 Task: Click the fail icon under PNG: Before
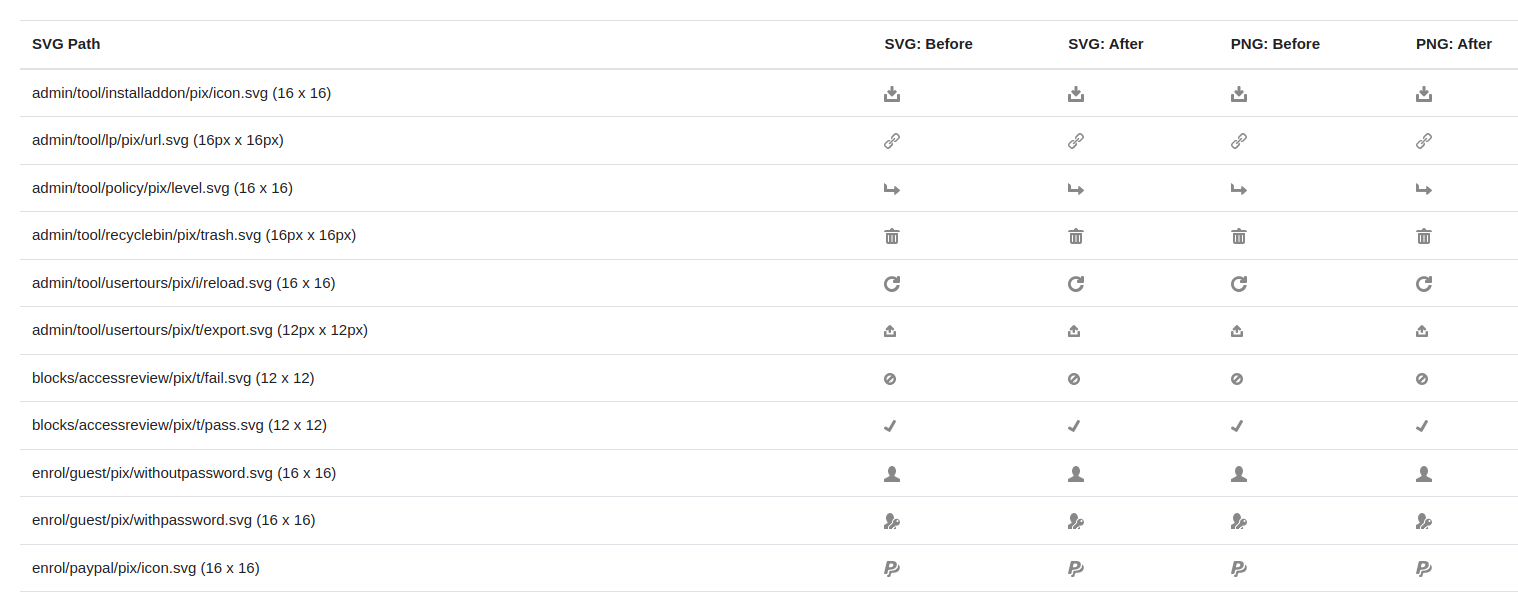pyautogui.click(x=1236, y=379)
